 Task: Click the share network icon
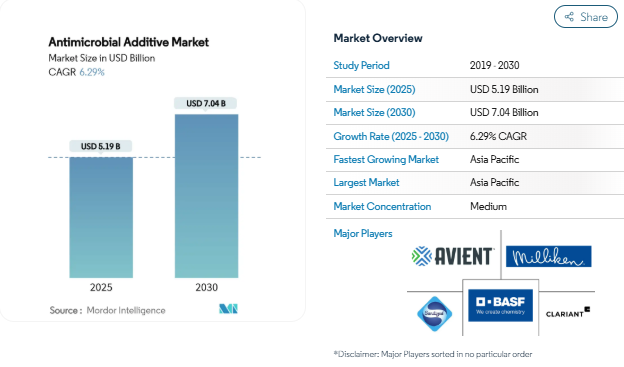pos(569,17)
